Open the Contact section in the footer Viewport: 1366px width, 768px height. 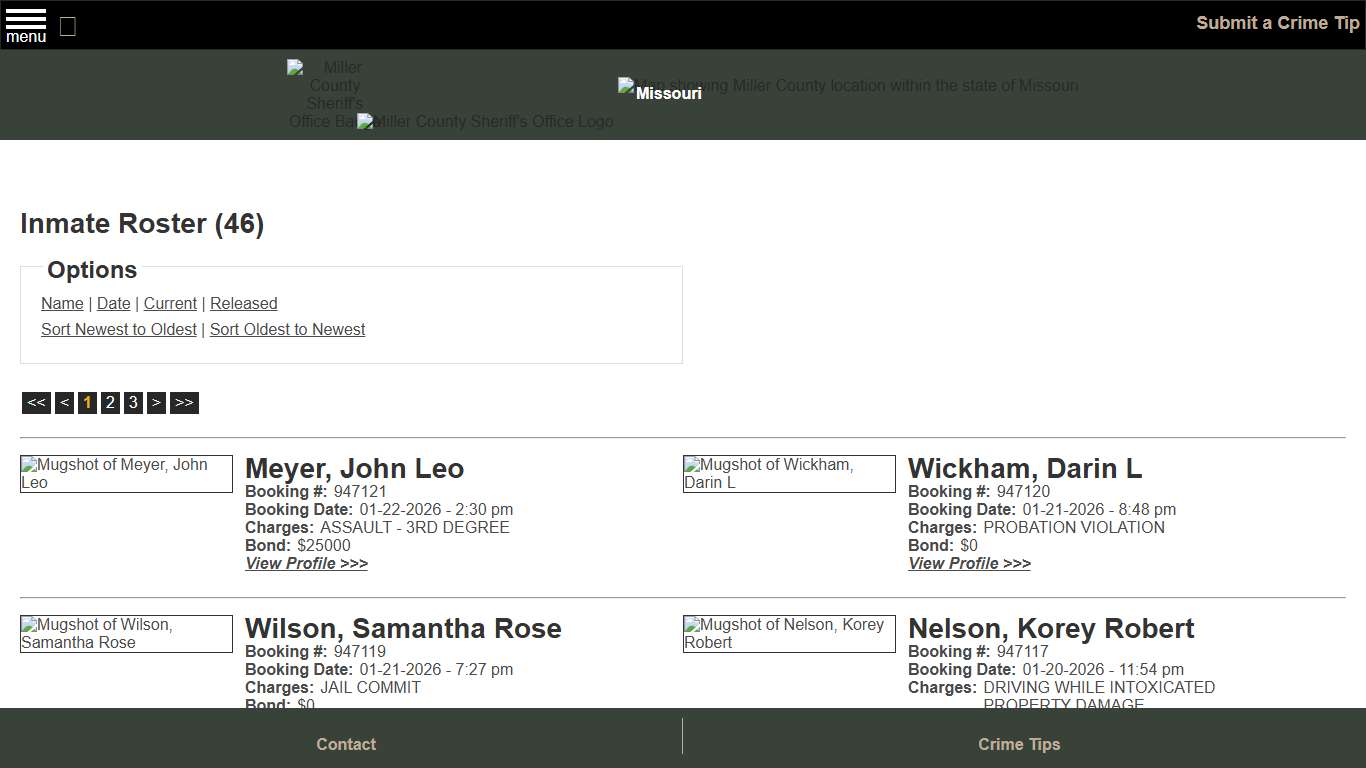tap(346, 744)
